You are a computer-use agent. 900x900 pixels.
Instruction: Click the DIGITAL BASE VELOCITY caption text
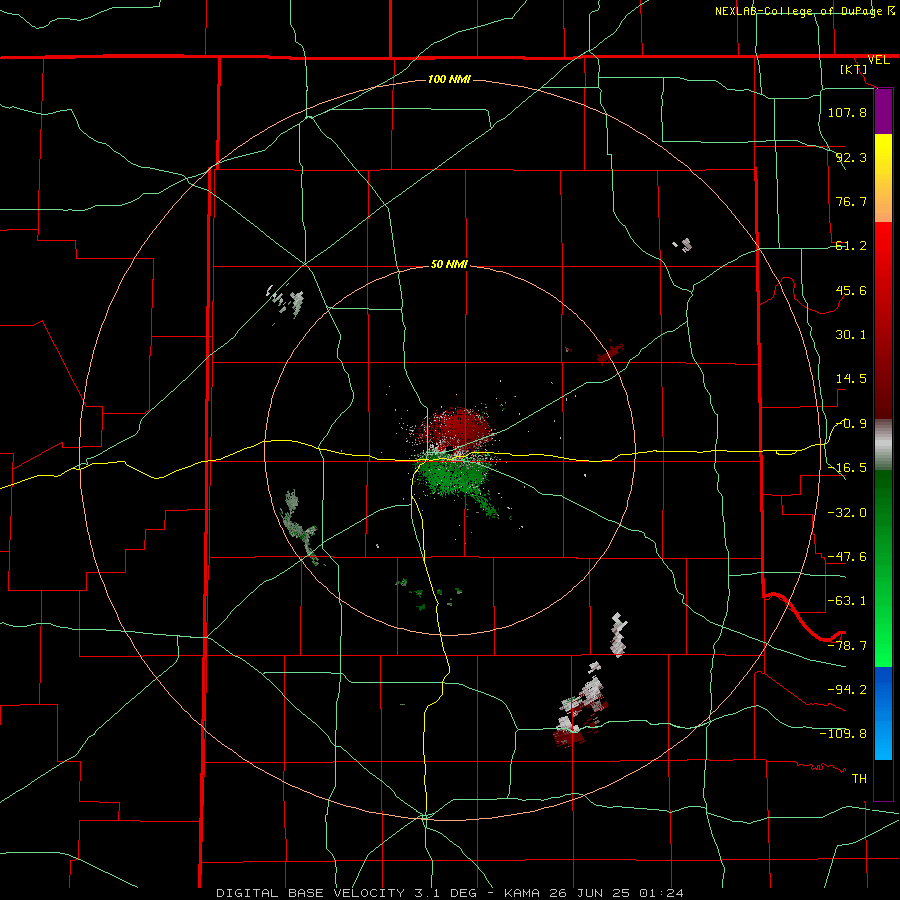pyautogui.click(x=311, y=893)
